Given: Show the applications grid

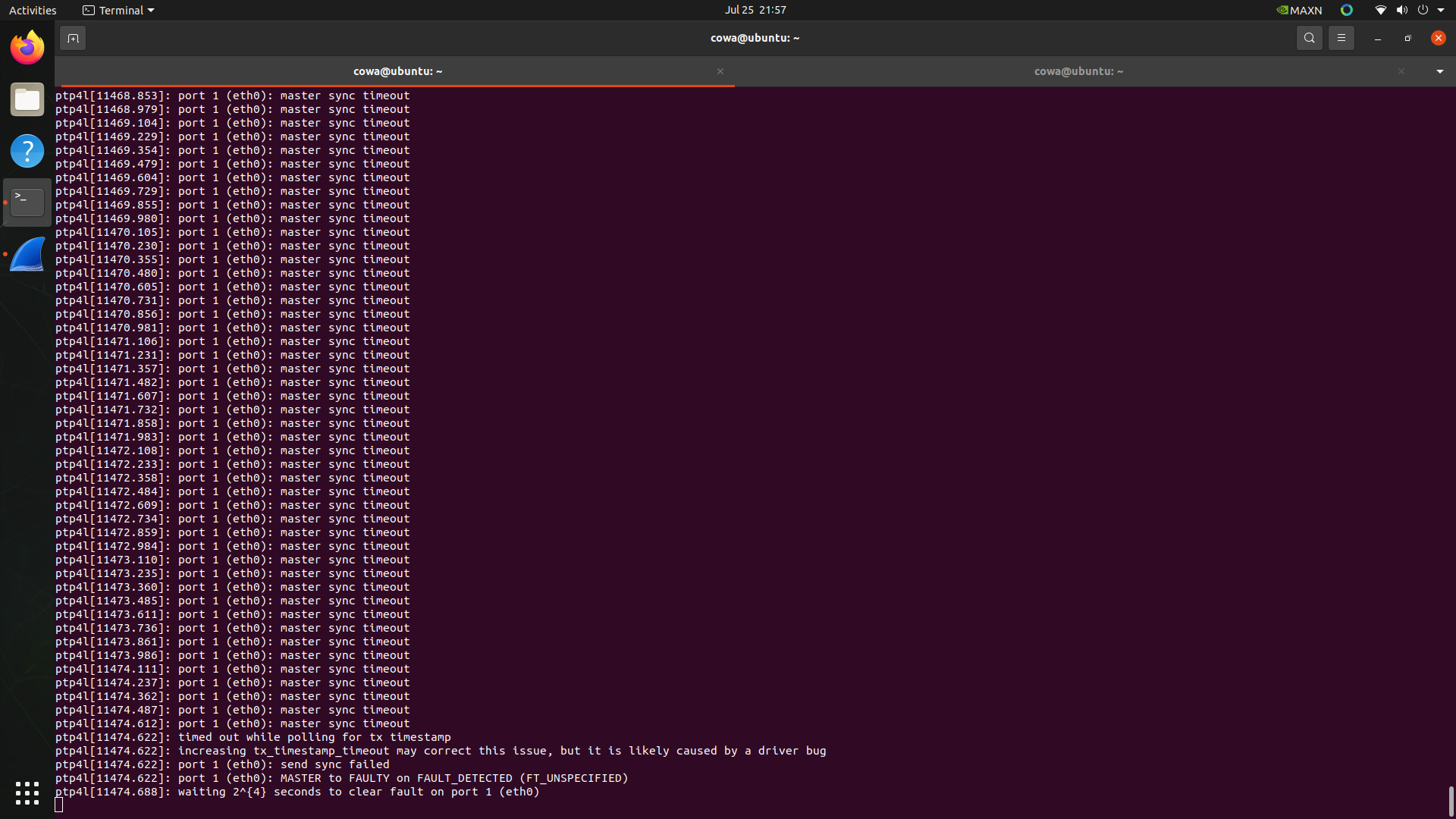Looking at the screenshot, I should (27, 793).
